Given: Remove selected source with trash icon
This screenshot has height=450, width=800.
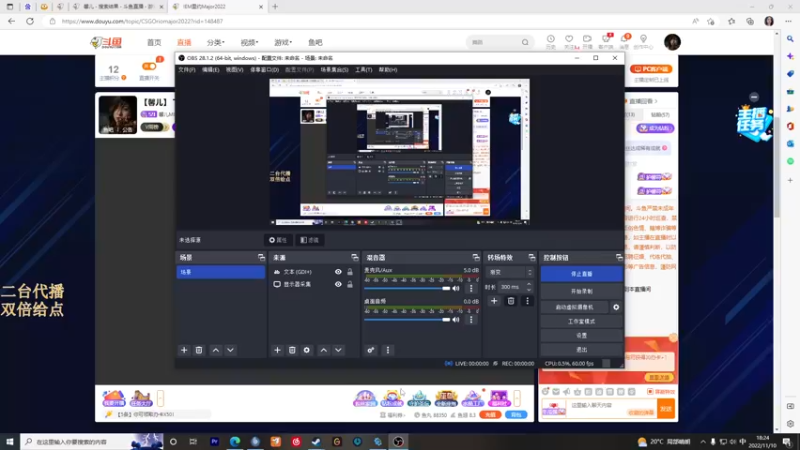Looking at the screenshot, I should [292, 350].
